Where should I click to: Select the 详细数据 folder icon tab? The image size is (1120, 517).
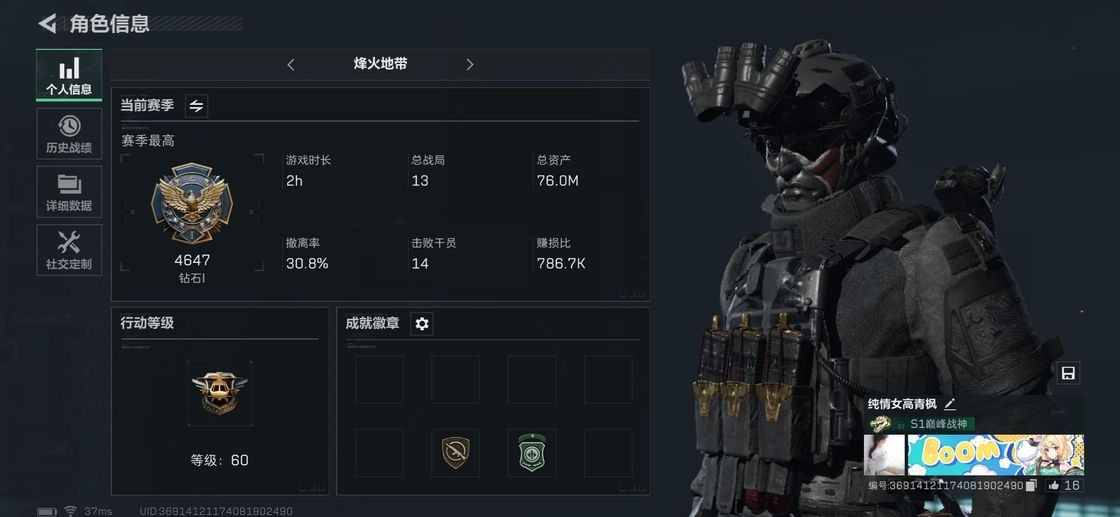69,192
